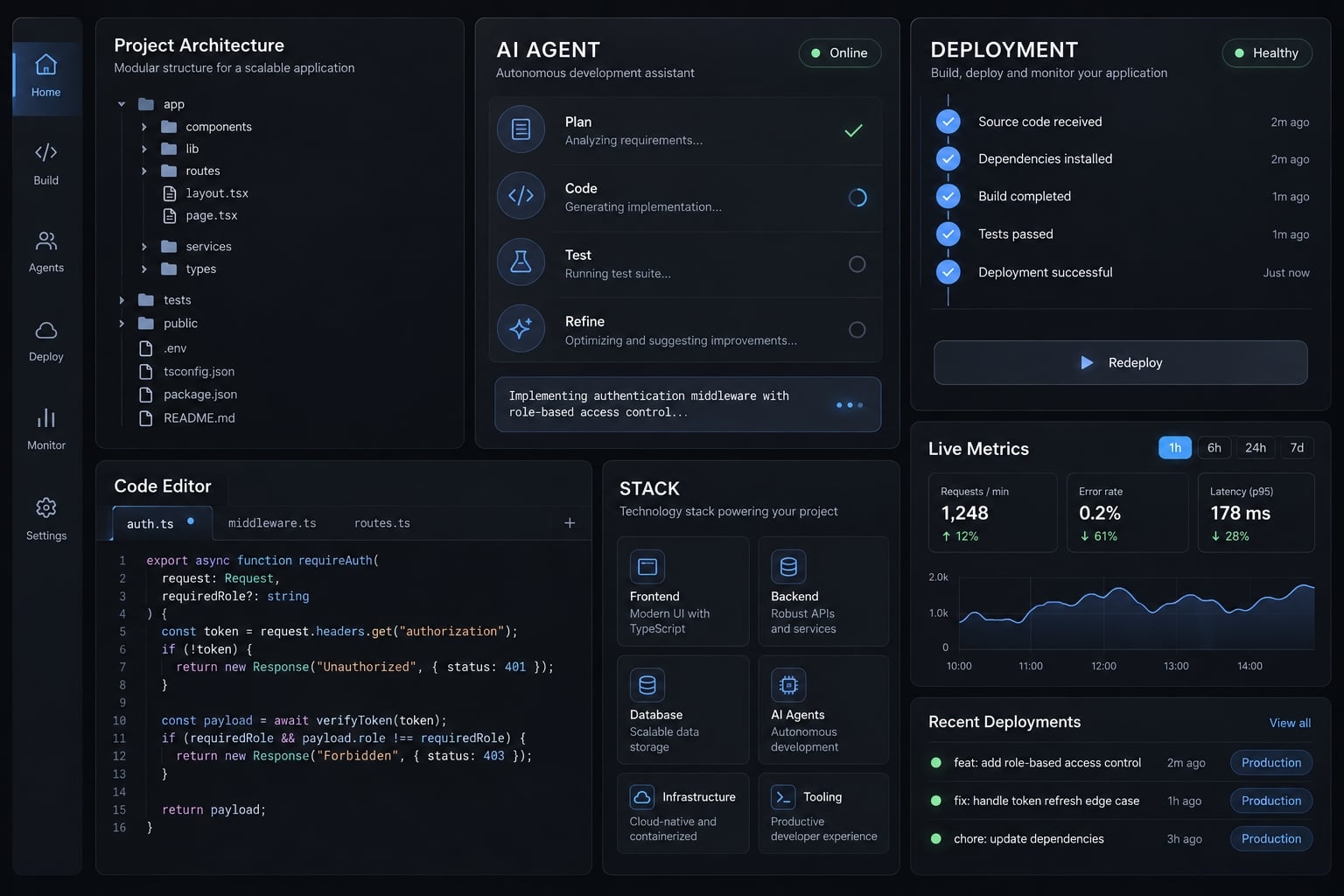
Task: Click the Healthy status indicator
Action: (x=1267, y=52)
